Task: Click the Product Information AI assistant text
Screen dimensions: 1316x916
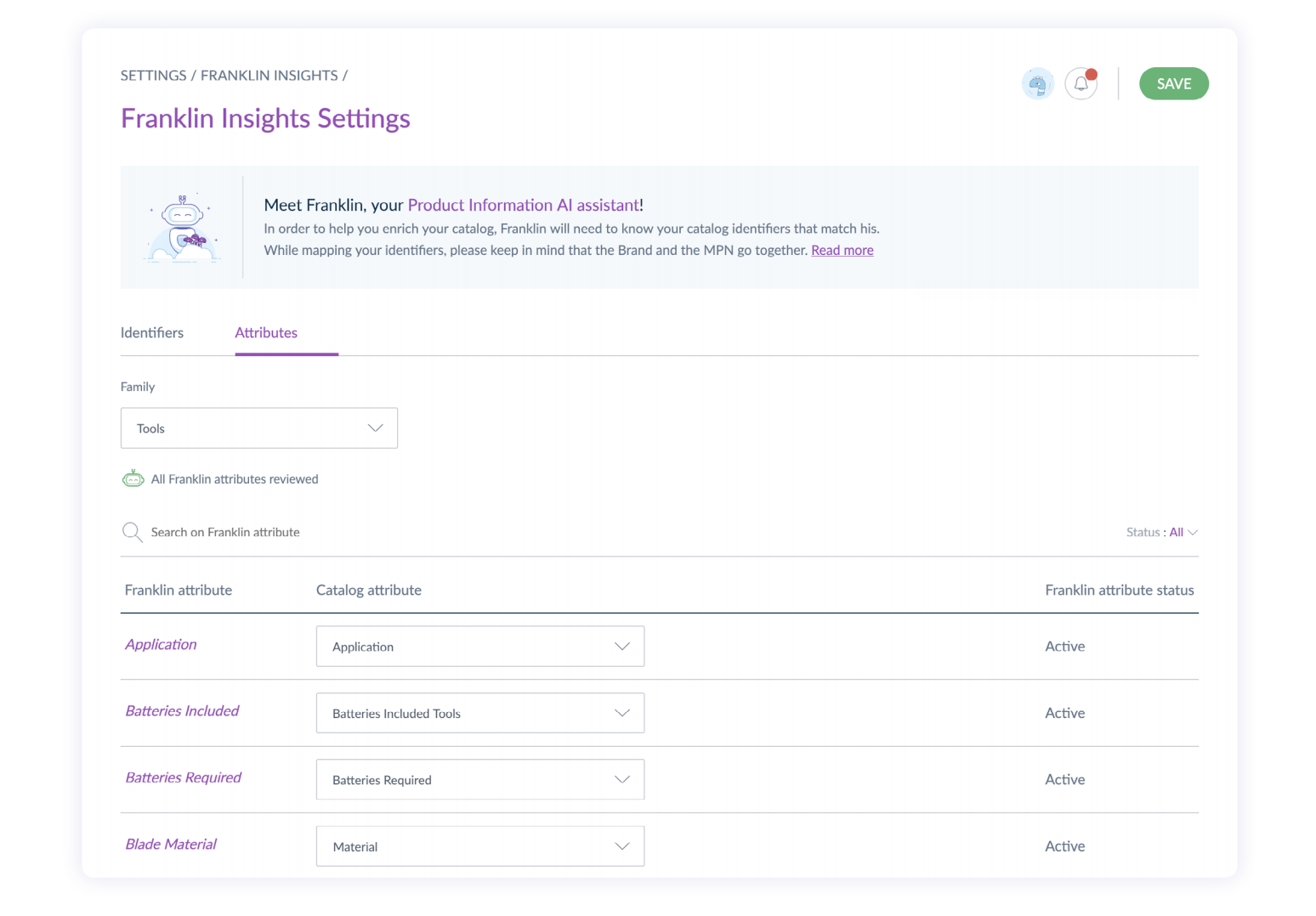Action: [x=523, y=205]
